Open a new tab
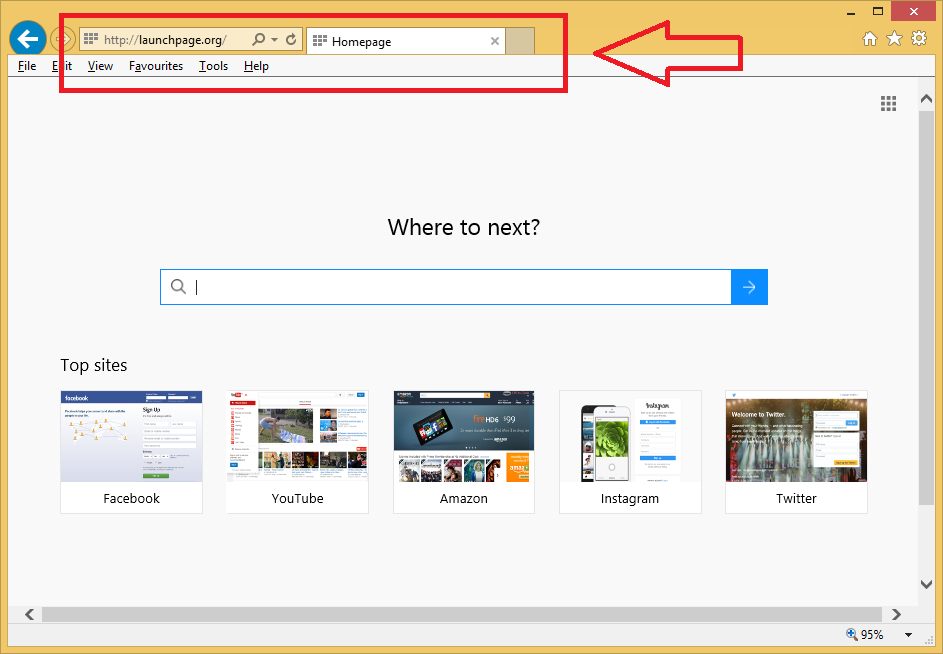The image size is (943, 654). pos(520,41)
